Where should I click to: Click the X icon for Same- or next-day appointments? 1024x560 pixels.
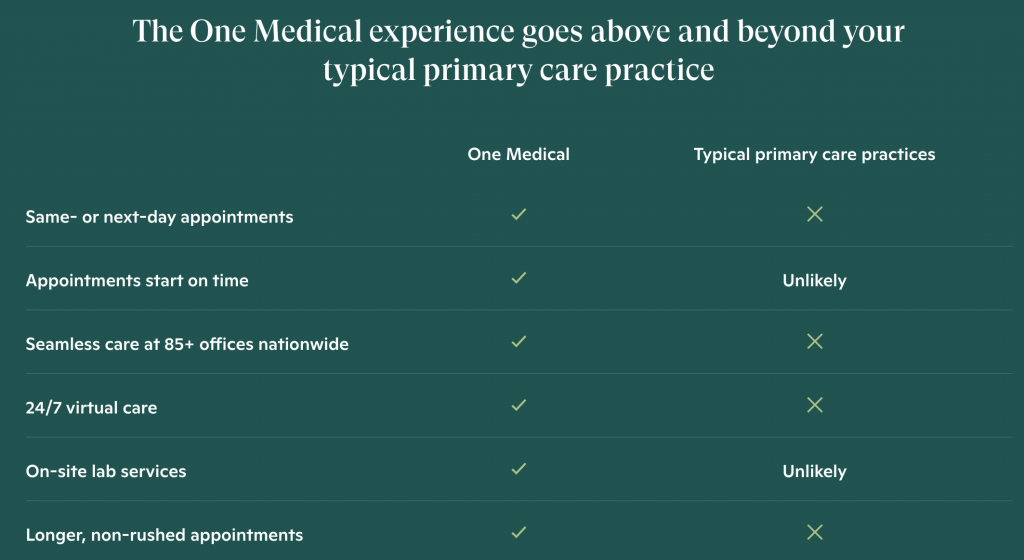click(x=814, y=214)
